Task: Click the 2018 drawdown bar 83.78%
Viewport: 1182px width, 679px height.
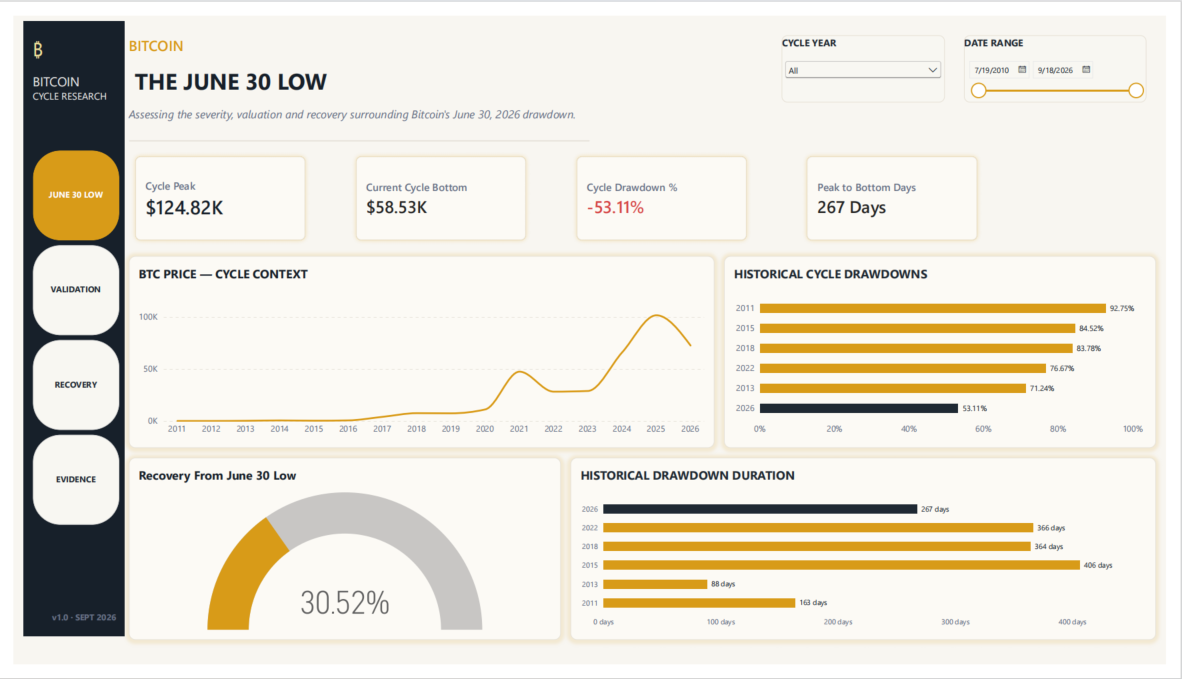Action: (916, 348)
